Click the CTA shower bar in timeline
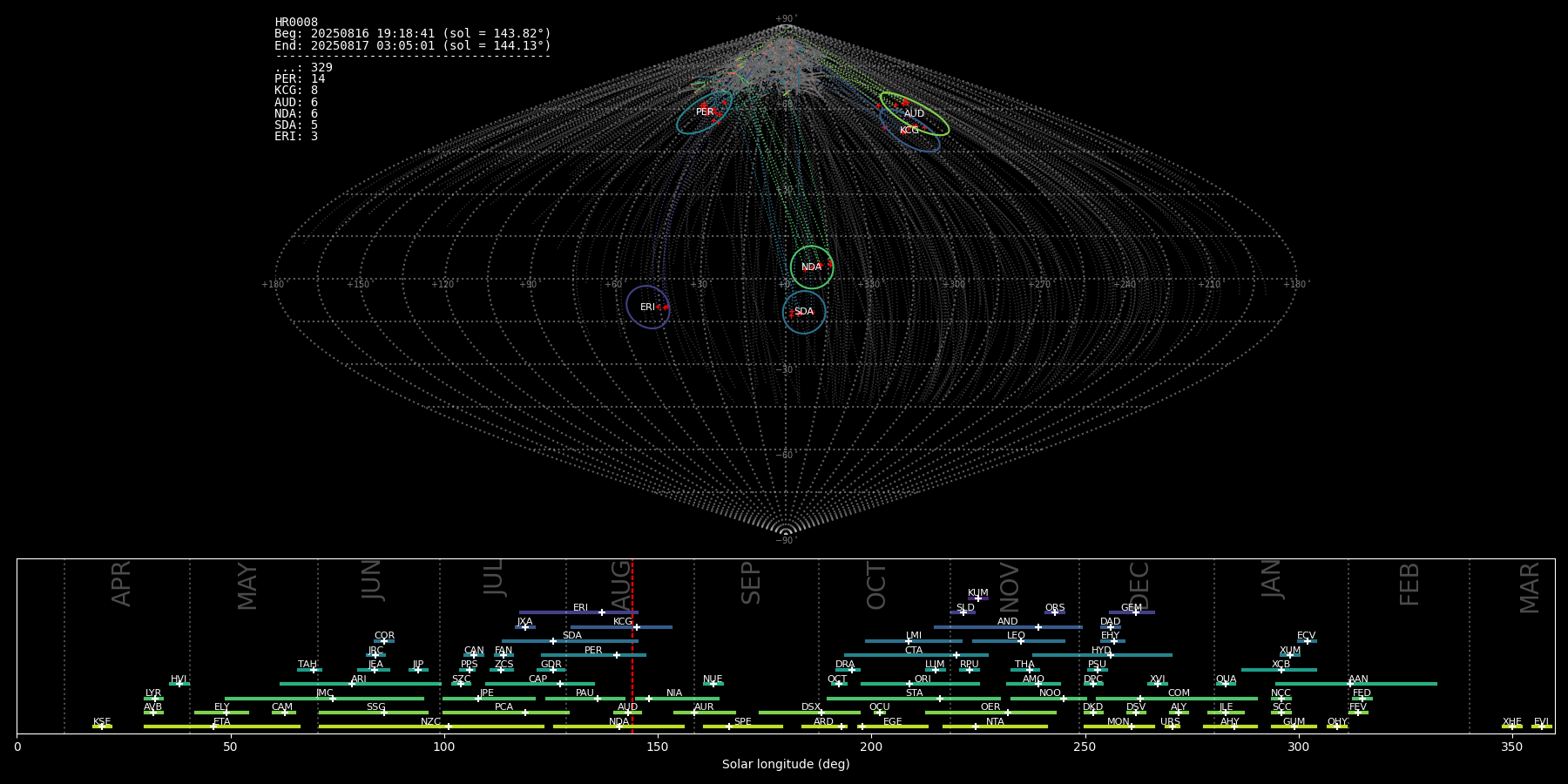Image resolution: width=1568 pixels, height=784 pixels. (x=916, y=655)
